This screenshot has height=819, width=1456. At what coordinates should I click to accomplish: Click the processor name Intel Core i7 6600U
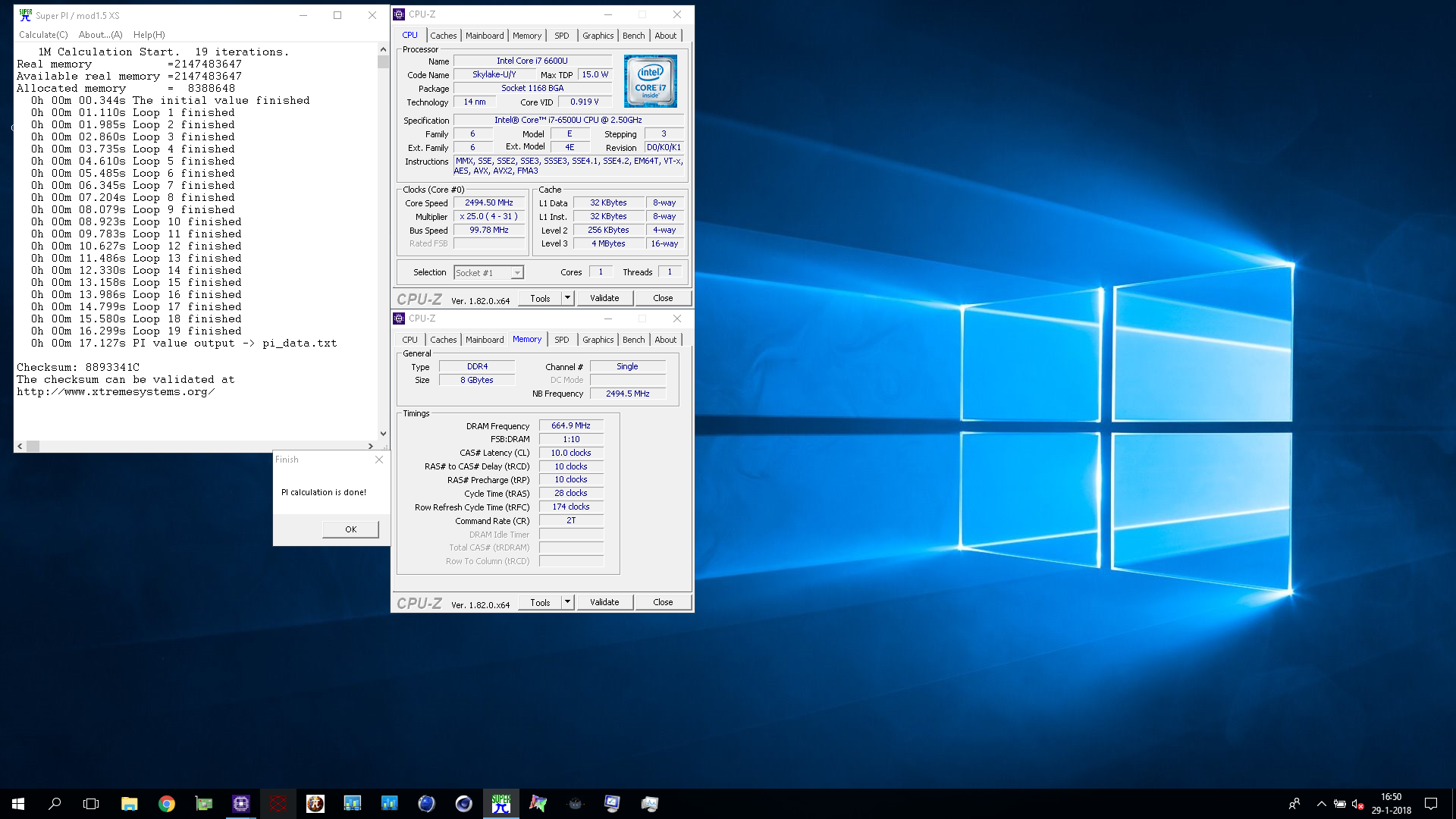point(532,61)
